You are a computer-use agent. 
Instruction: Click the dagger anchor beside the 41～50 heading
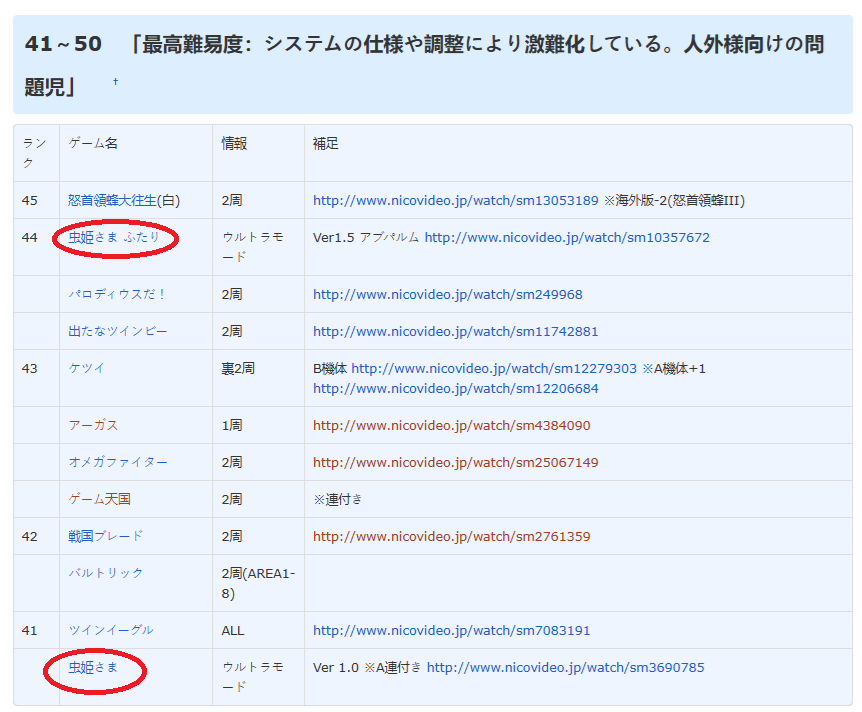(x=115, y=81)
